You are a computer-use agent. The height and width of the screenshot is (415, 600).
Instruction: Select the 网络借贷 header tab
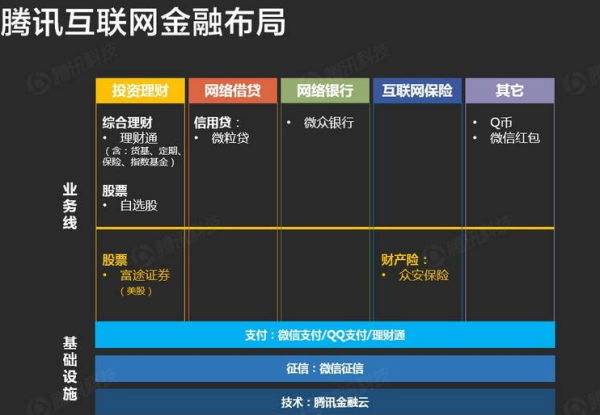tap(232, 91)
